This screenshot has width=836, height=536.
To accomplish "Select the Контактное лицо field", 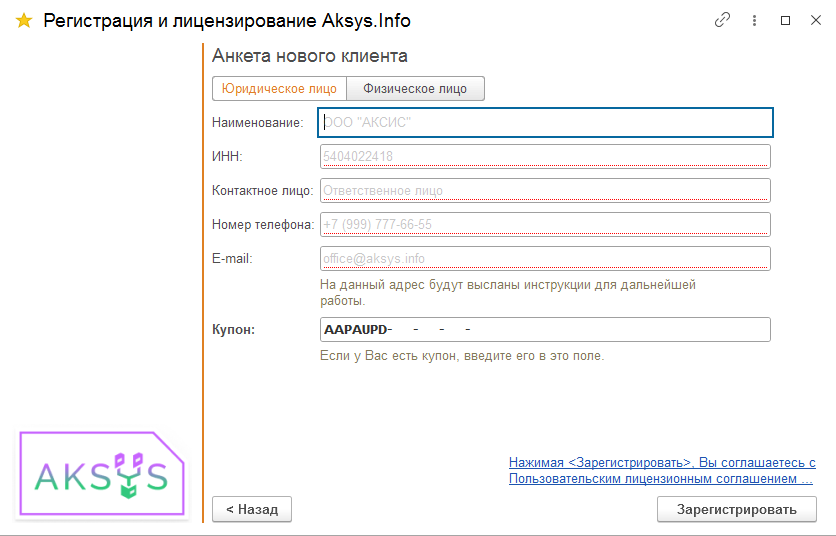I will pos(545,190).
